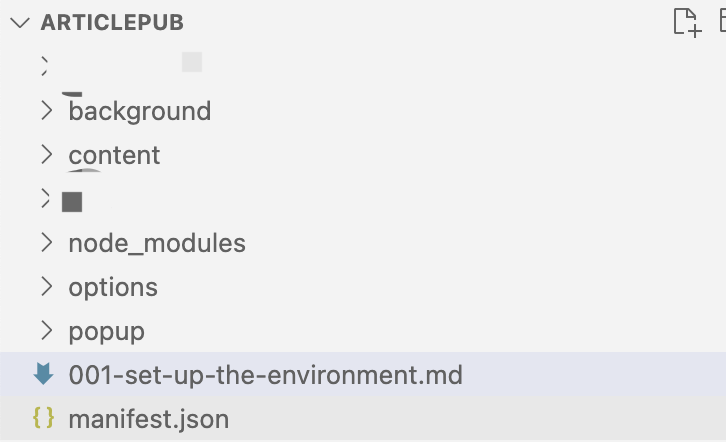Click the markdown file arrow icon

[44, 374]
